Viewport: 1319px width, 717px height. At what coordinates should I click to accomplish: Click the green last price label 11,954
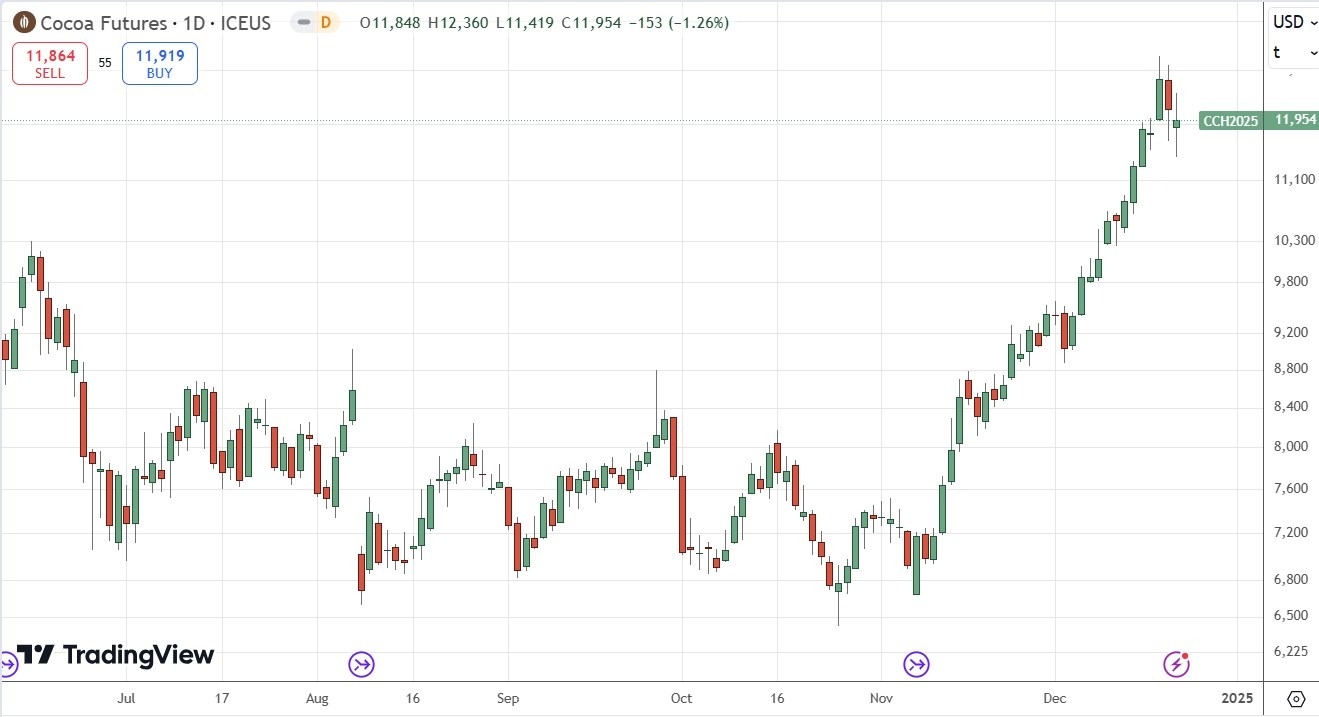pos(1293,120)
